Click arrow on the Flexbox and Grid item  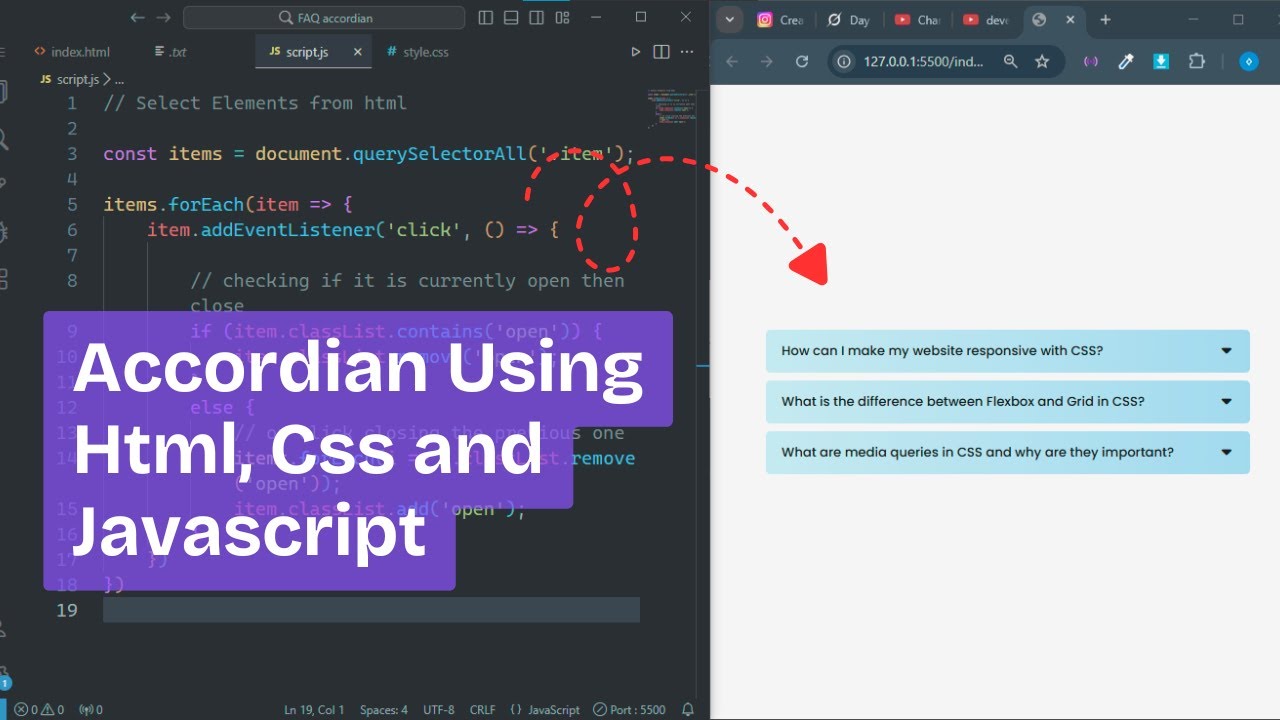point(1227,401)
